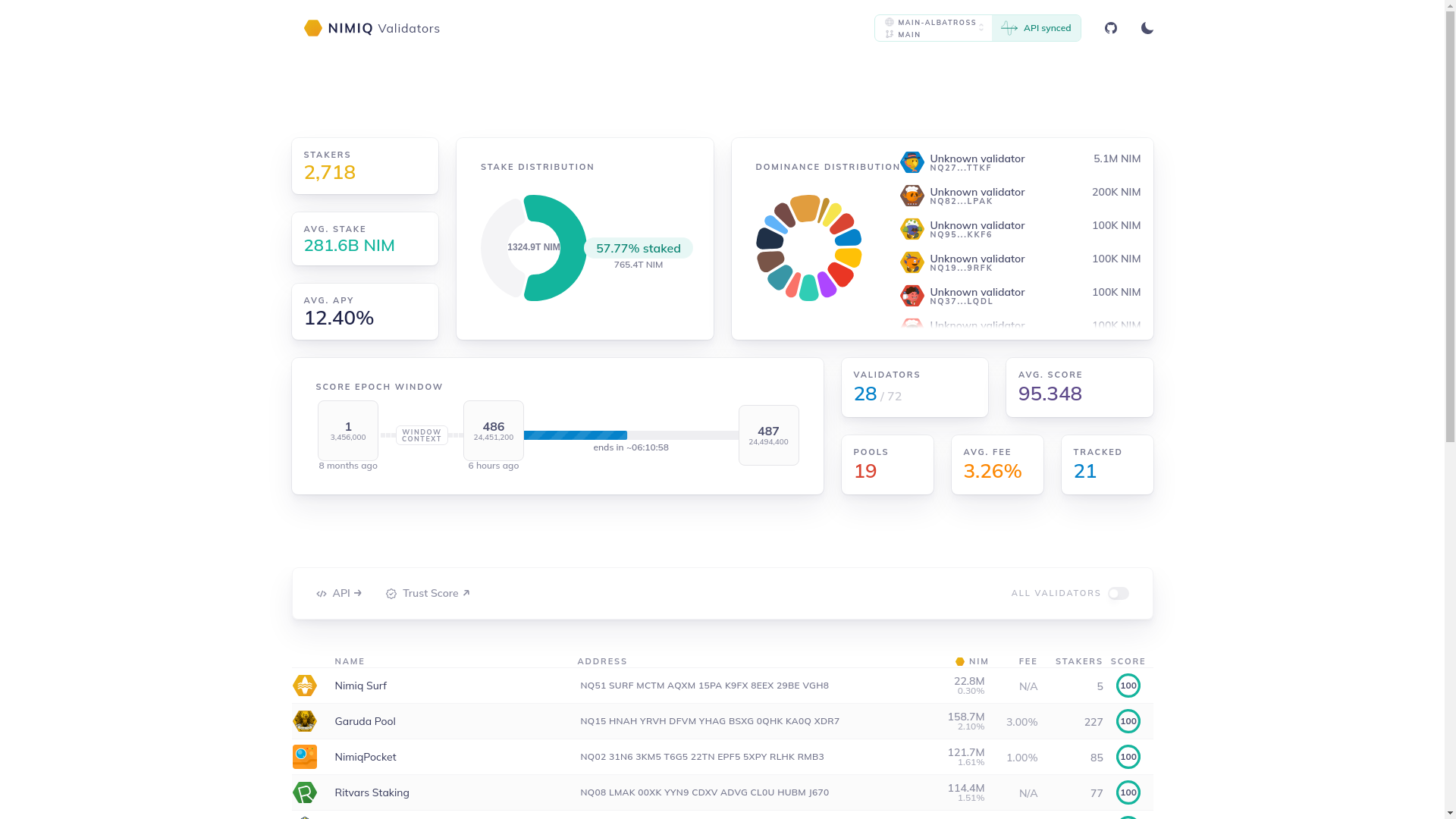Open the Trust Score link

(428, 593)
